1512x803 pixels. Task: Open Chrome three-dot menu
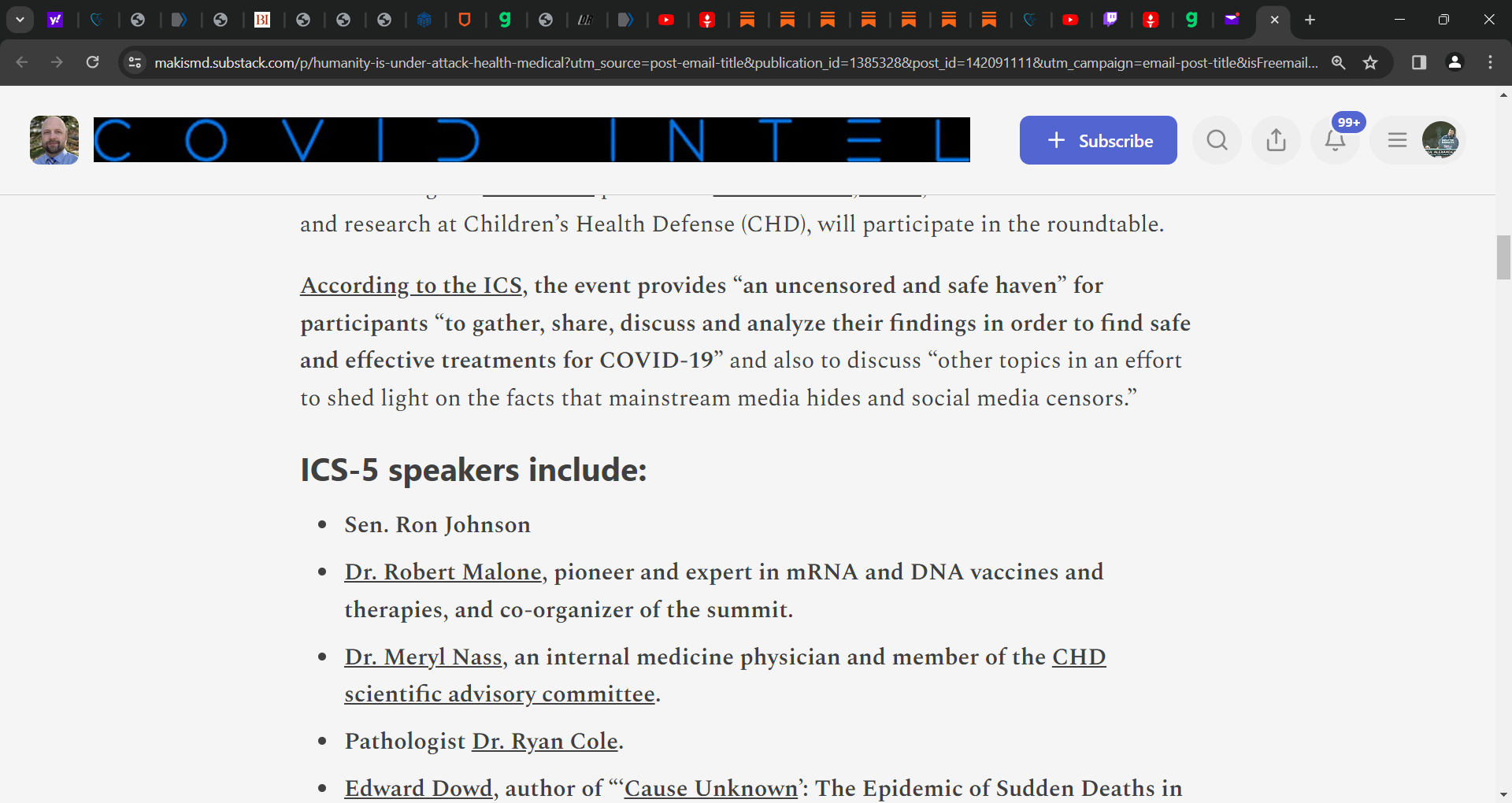point(1490,62)
